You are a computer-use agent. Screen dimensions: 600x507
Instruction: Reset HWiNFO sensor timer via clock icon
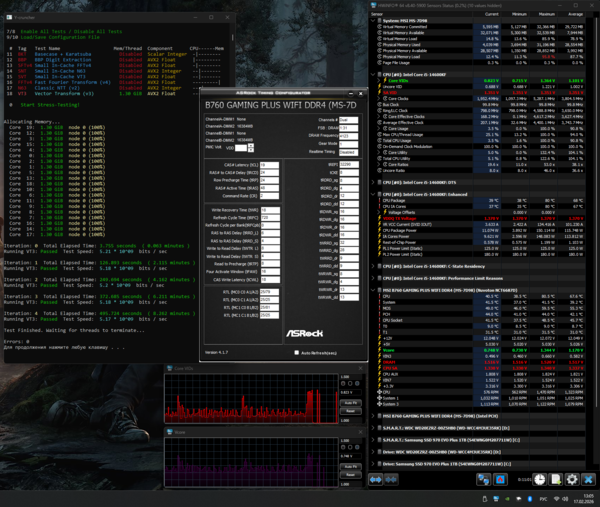tap(540, 479)
